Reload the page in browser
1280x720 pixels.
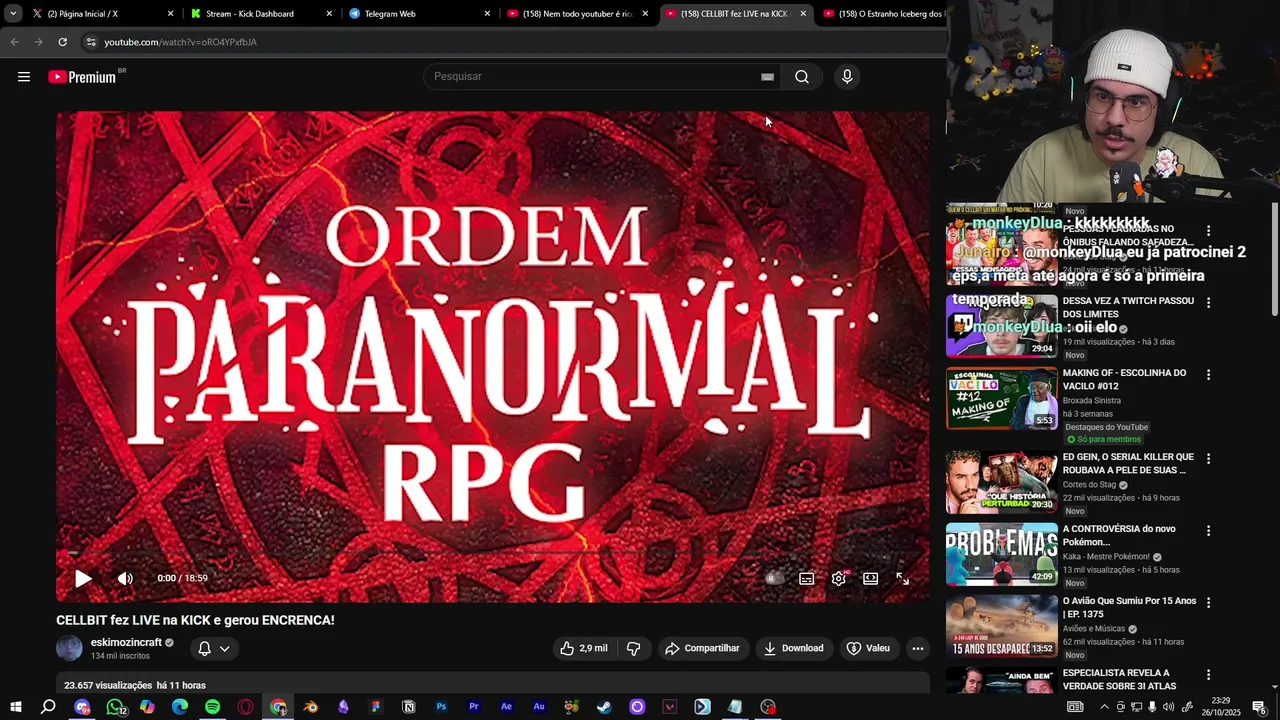click(62, 42)
